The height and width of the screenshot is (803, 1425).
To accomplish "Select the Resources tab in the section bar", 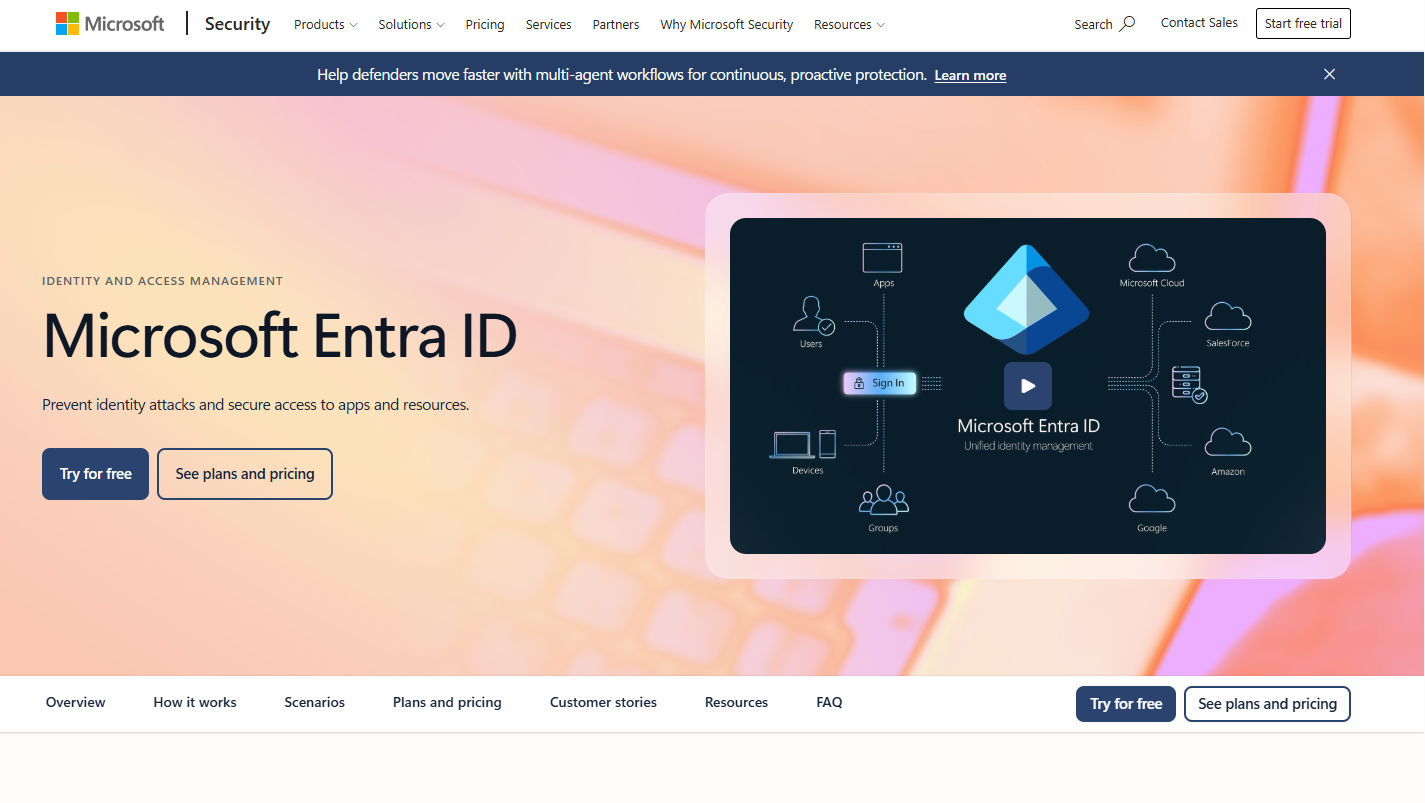I will (x=736, y=703).
